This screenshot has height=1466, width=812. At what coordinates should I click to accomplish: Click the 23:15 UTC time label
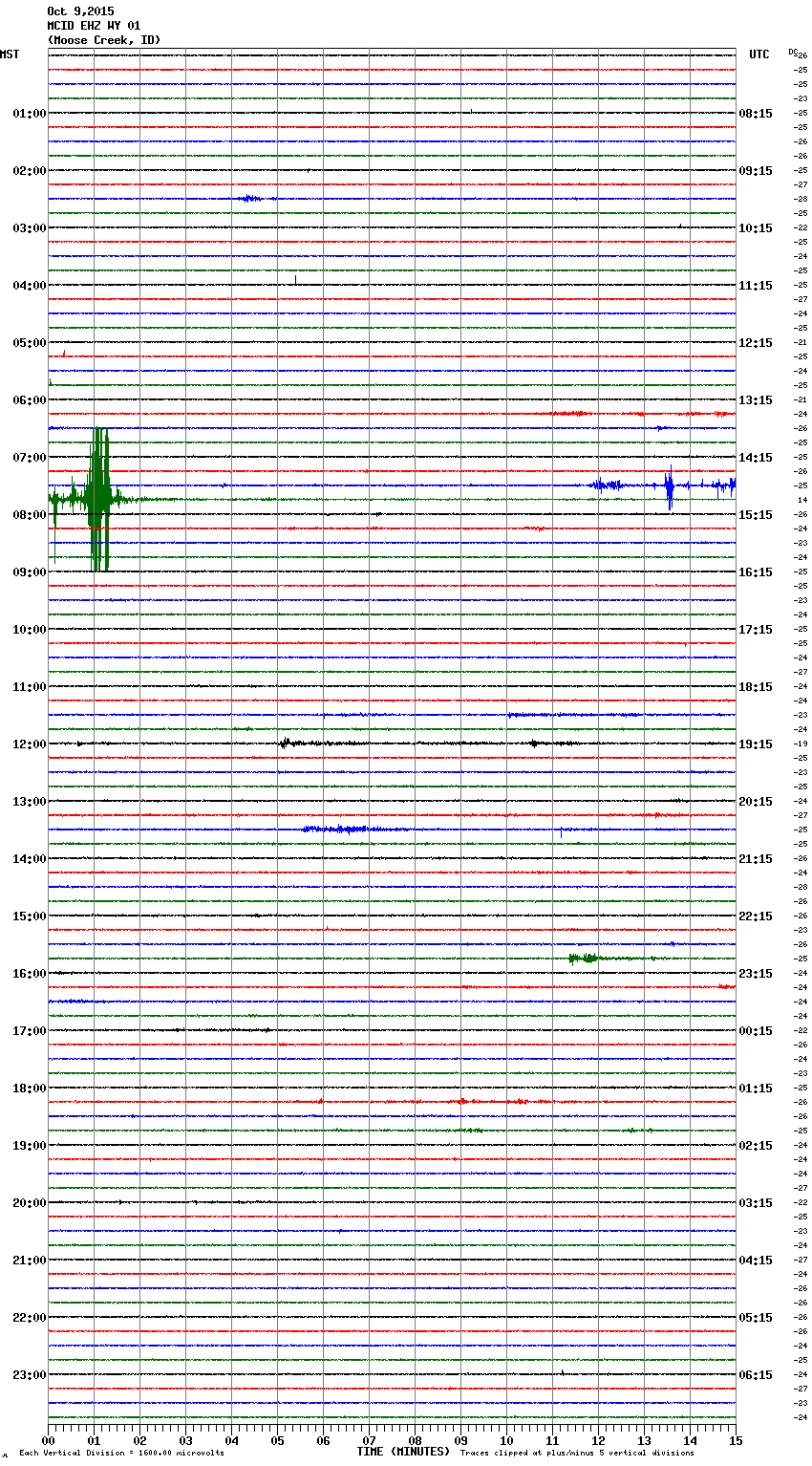tap(756, 974)
